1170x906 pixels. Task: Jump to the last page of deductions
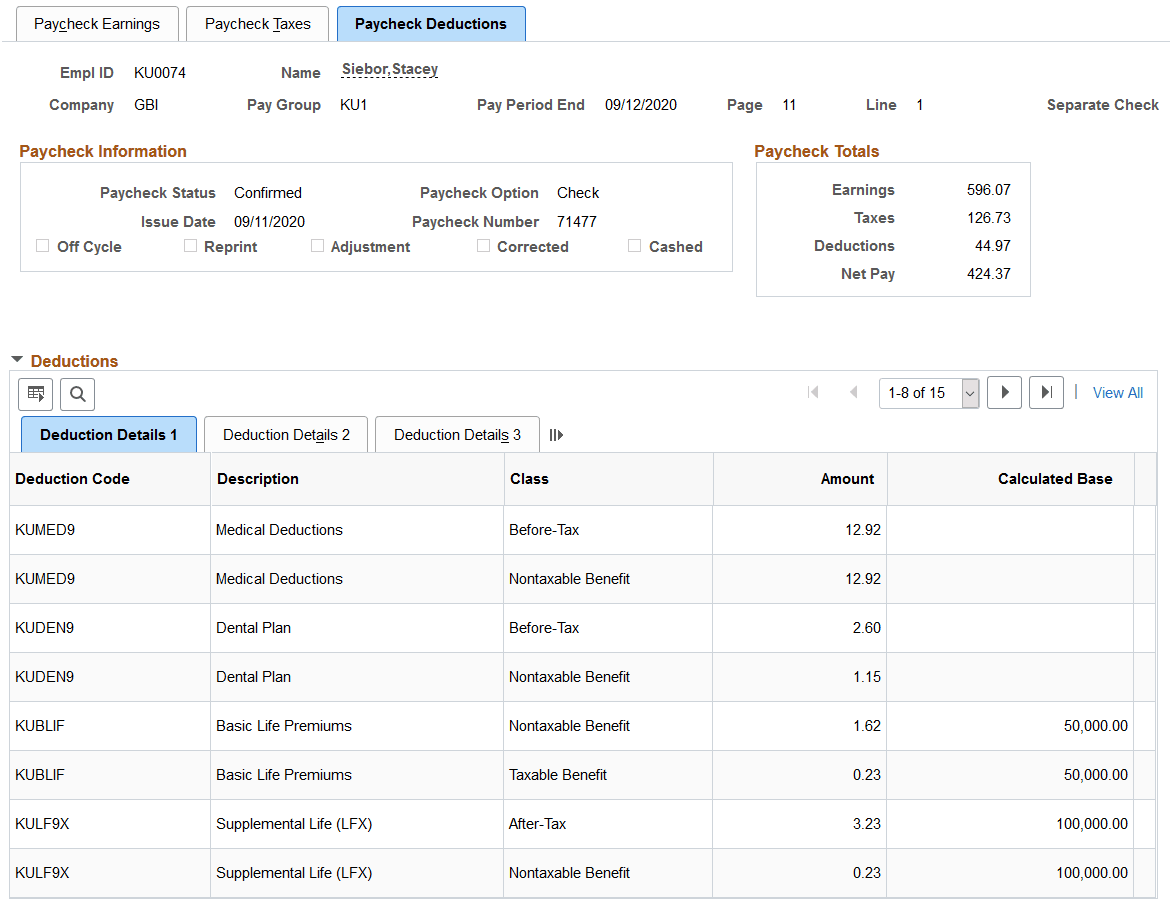click(x=1046, y=392)
